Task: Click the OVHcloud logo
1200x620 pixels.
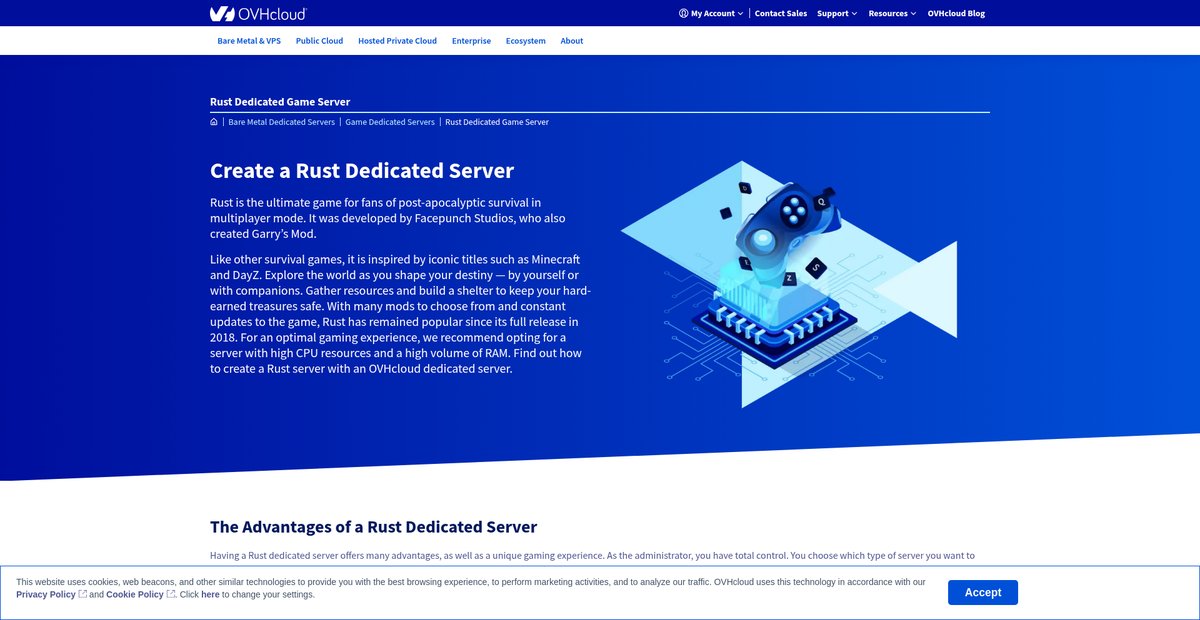Action: point(258,13)
